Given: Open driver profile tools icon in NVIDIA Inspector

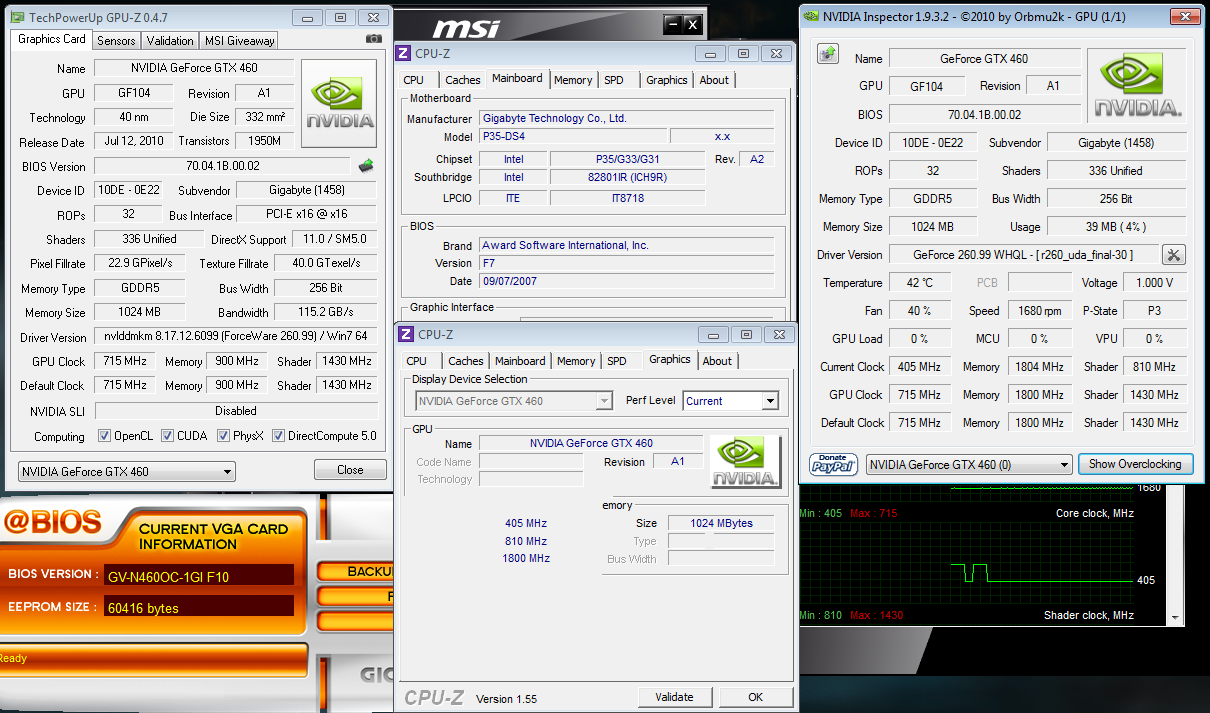Looking at the screenshot, I should click(x=1174, y=255).
